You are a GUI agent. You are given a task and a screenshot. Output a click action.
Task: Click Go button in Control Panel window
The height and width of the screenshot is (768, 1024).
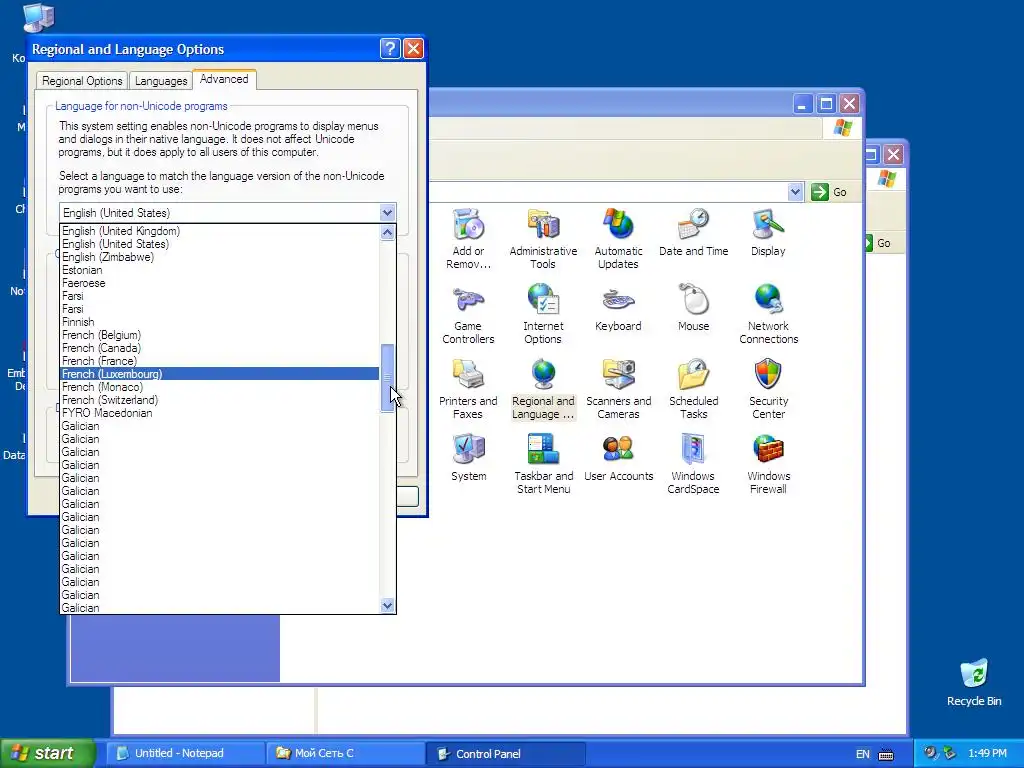pos(829,192)
